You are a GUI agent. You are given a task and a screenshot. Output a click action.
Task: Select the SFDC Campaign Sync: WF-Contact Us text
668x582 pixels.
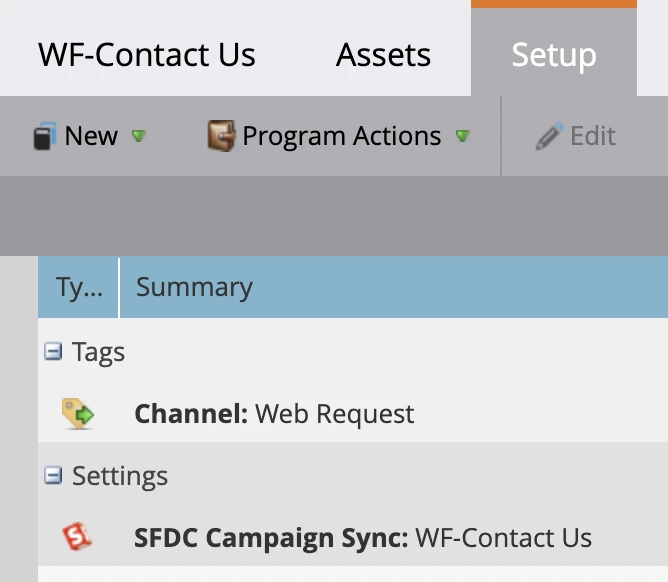click(362, 538)
